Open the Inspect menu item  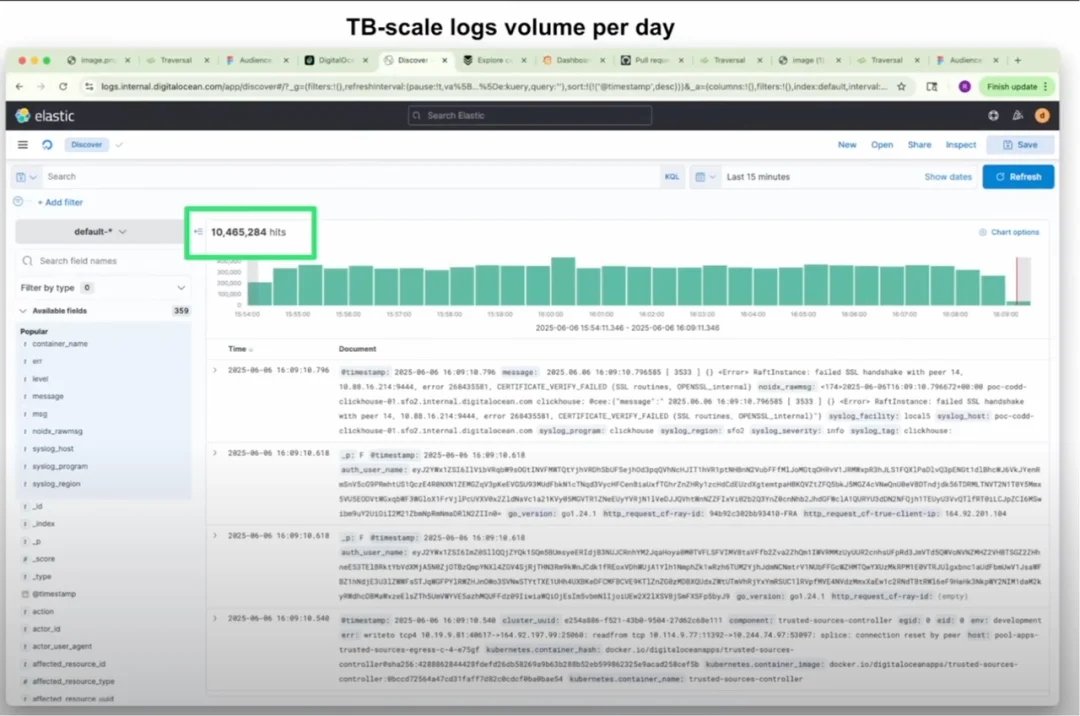click(960, 145)
